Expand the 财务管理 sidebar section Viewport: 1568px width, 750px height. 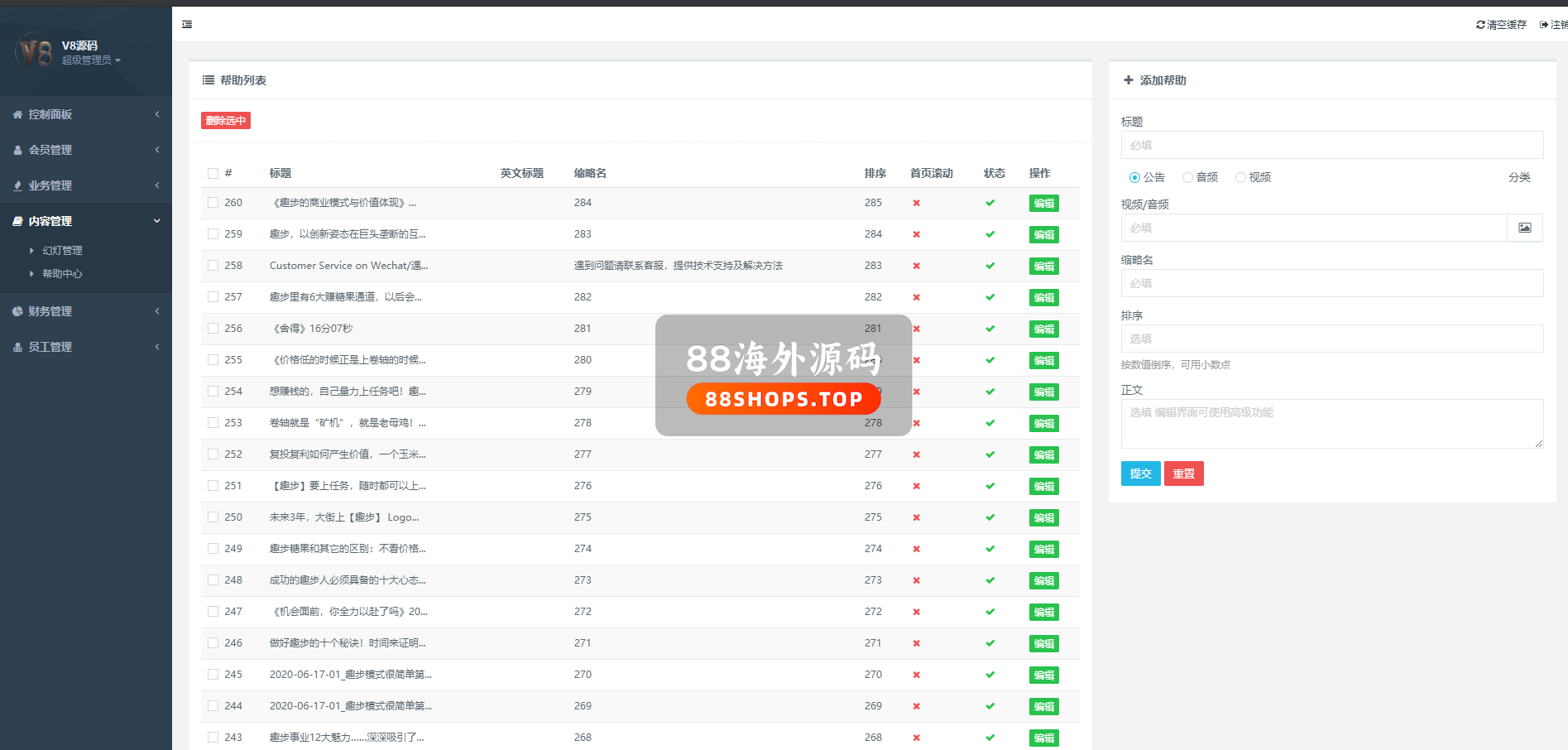coord(86,311)
